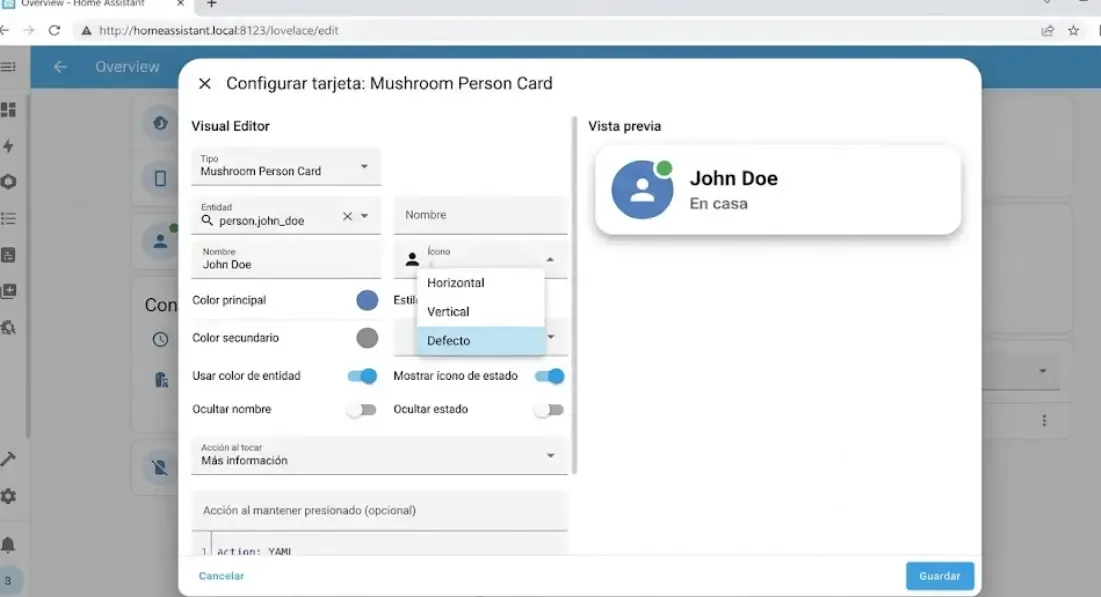Open the Logbook list icon in sidebar
The width and height of the screenshot is (1101, 597).
(10, 217)
